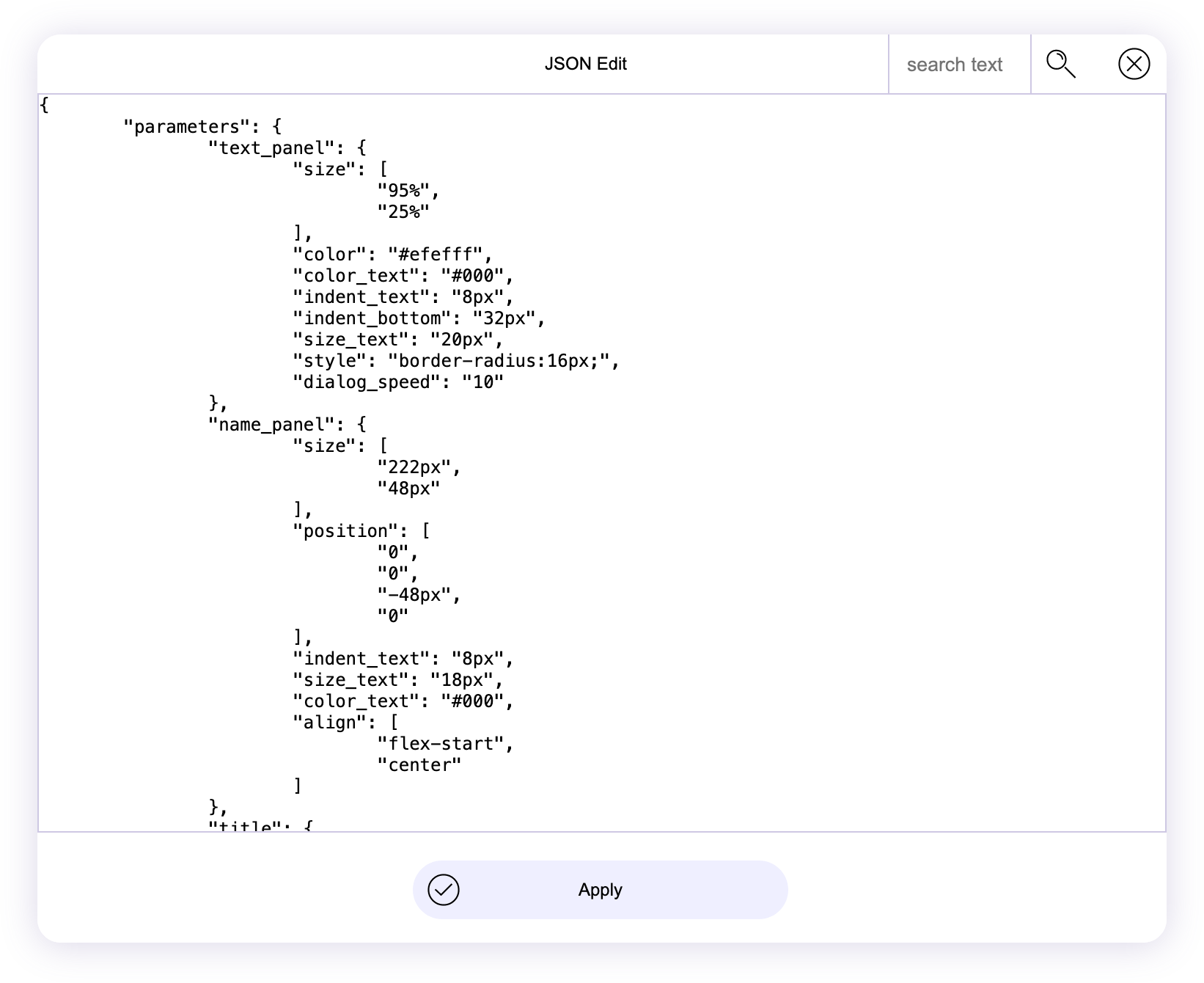The width and height of the screenshot is (1204, 983).
Task: Place cursor on the "95%" value
Action: pos(403,191)
